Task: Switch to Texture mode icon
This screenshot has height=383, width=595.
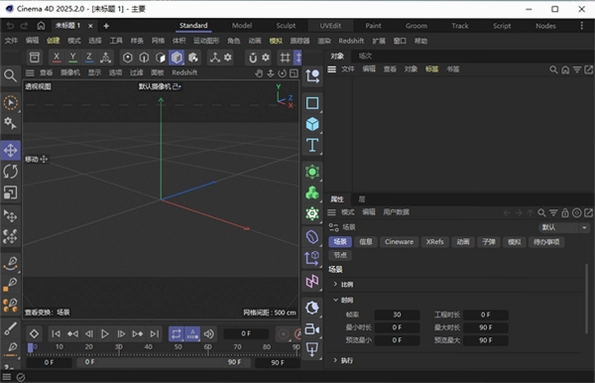Action: click(x=193, y=58)
